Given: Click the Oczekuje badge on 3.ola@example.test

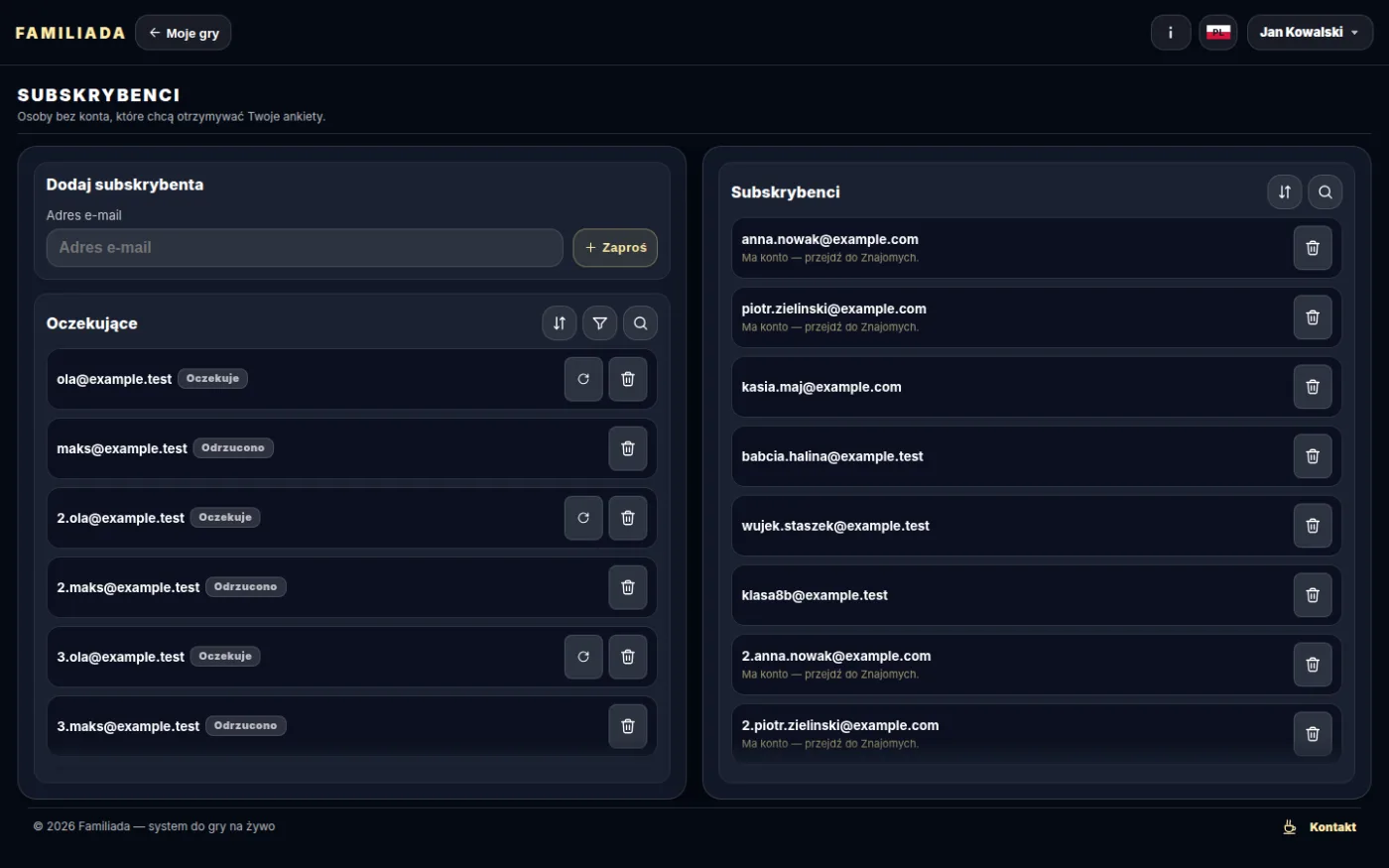Looking at the screenshot, I should tap(225, 657).
